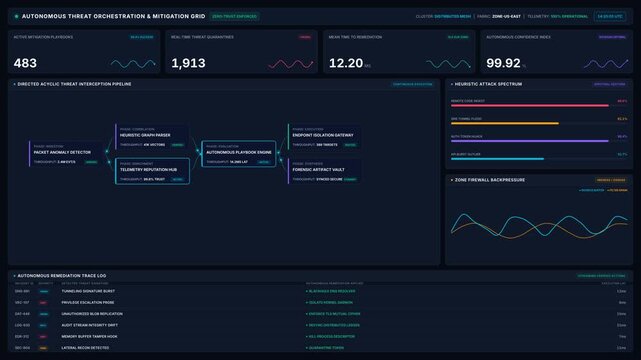Click the orange badge on the Zone Firewall Backpressure header
The image size is (641, 360).
click(611, 180)
